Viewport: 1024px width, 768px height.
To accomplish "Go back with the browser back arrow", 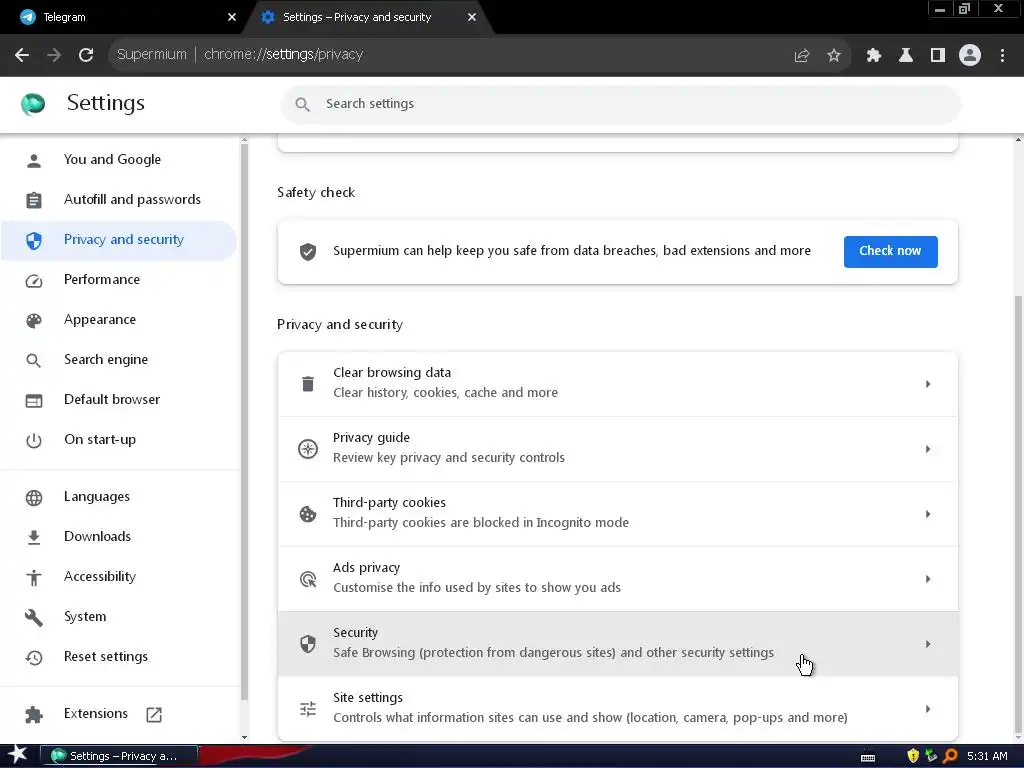I will tap(22, 55).
